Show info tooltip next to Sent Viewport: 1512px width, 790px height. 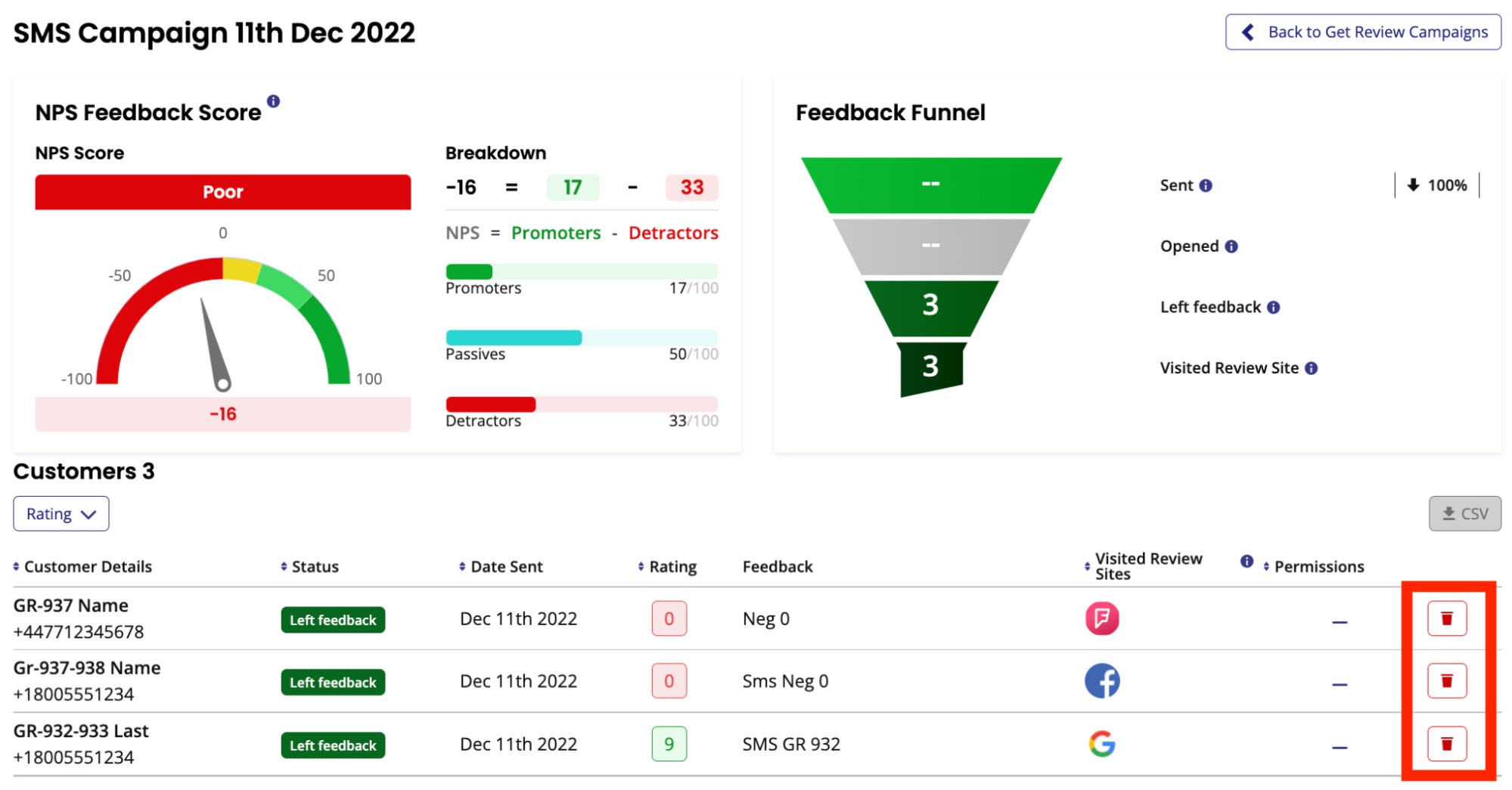coord(1206,185)
